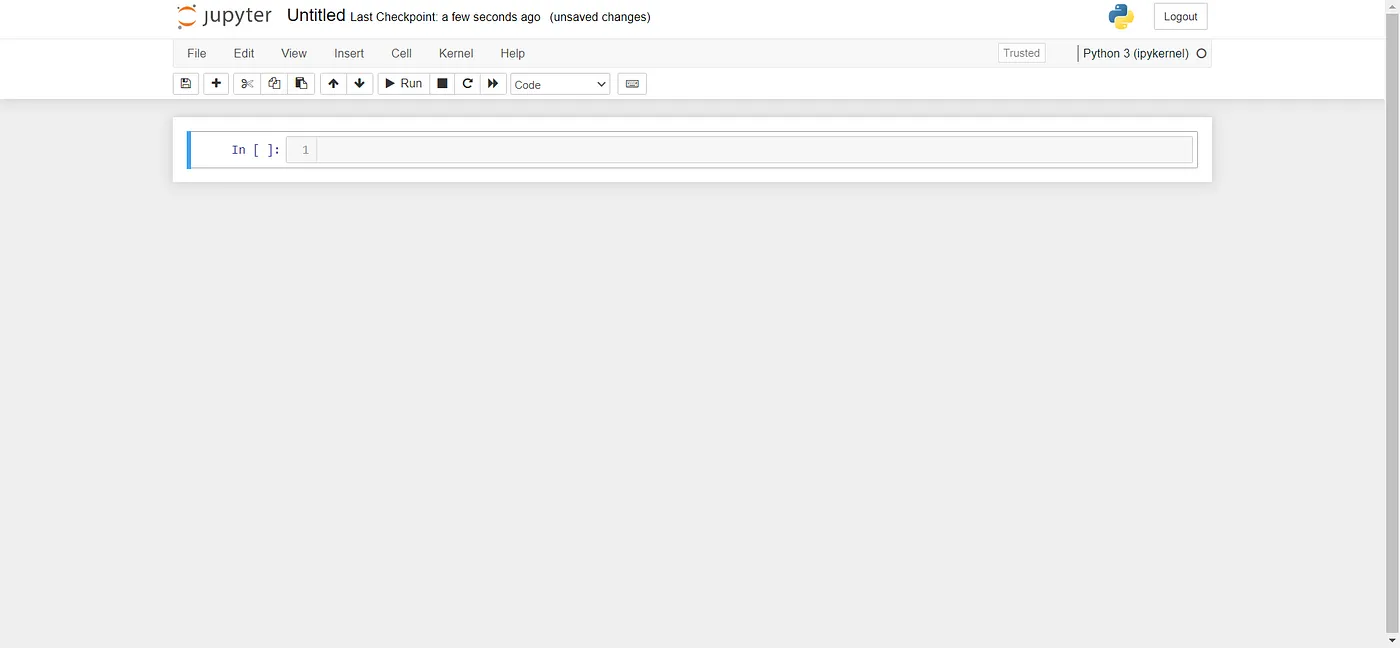Image resolution: width=1400 pixels, height=648 pixels.
Task: Open the Insert menu
Action: coord(349,53)
